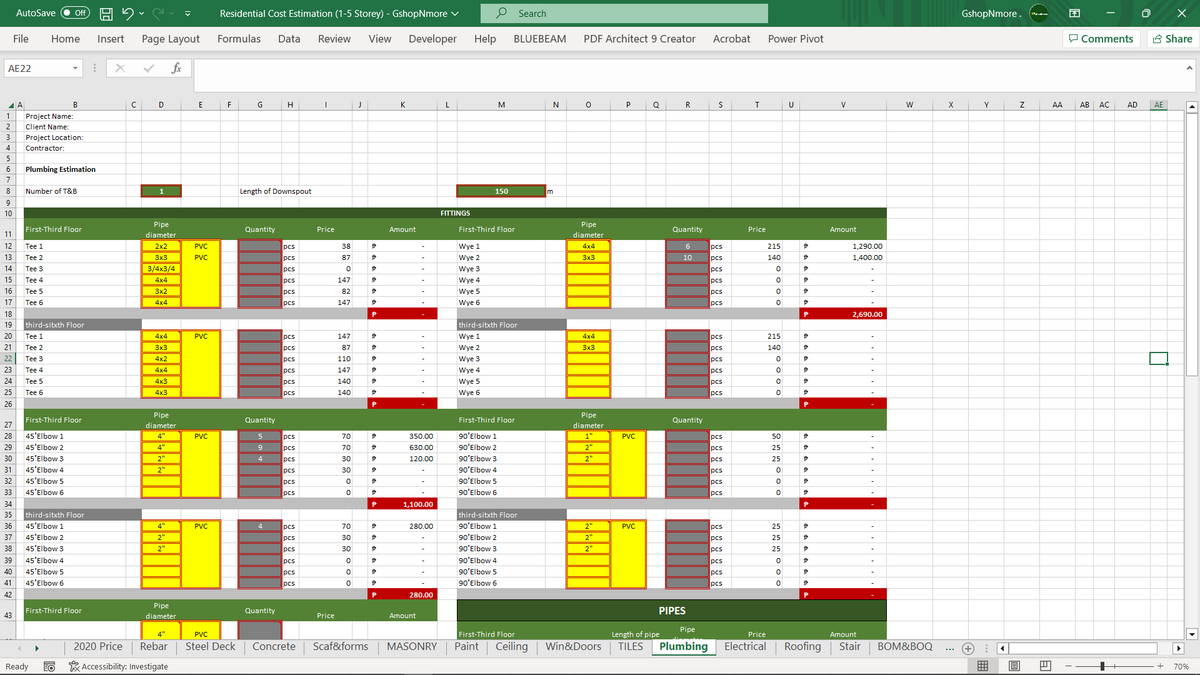Select the 45°Elbow 2 quantity cell showing 9

tap(259, 448)
